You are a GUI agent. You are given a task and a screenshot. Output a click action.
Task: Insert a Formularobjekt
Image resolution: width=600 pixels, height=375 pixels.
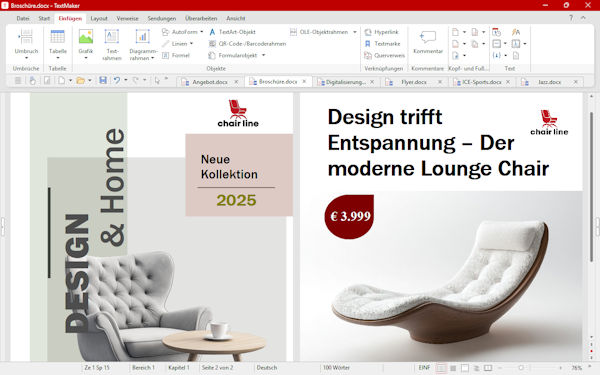233,55
